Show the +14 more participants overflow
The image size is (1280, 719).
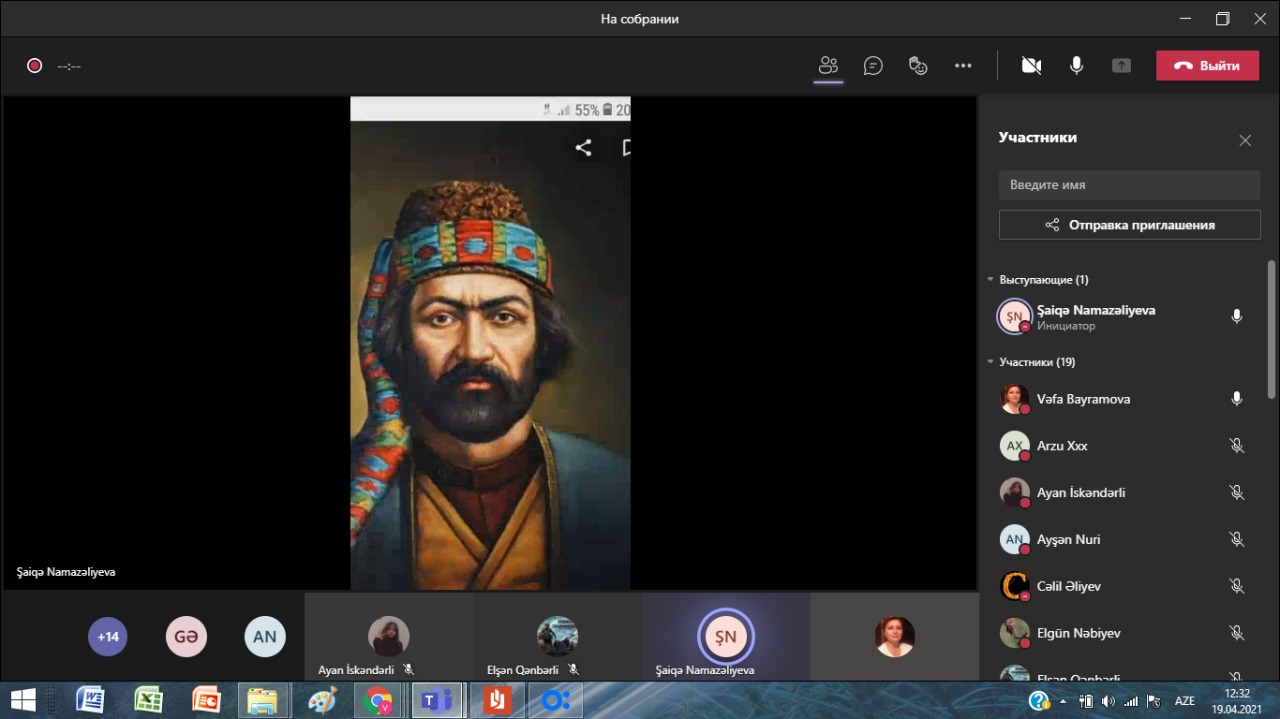pos(108,636)
